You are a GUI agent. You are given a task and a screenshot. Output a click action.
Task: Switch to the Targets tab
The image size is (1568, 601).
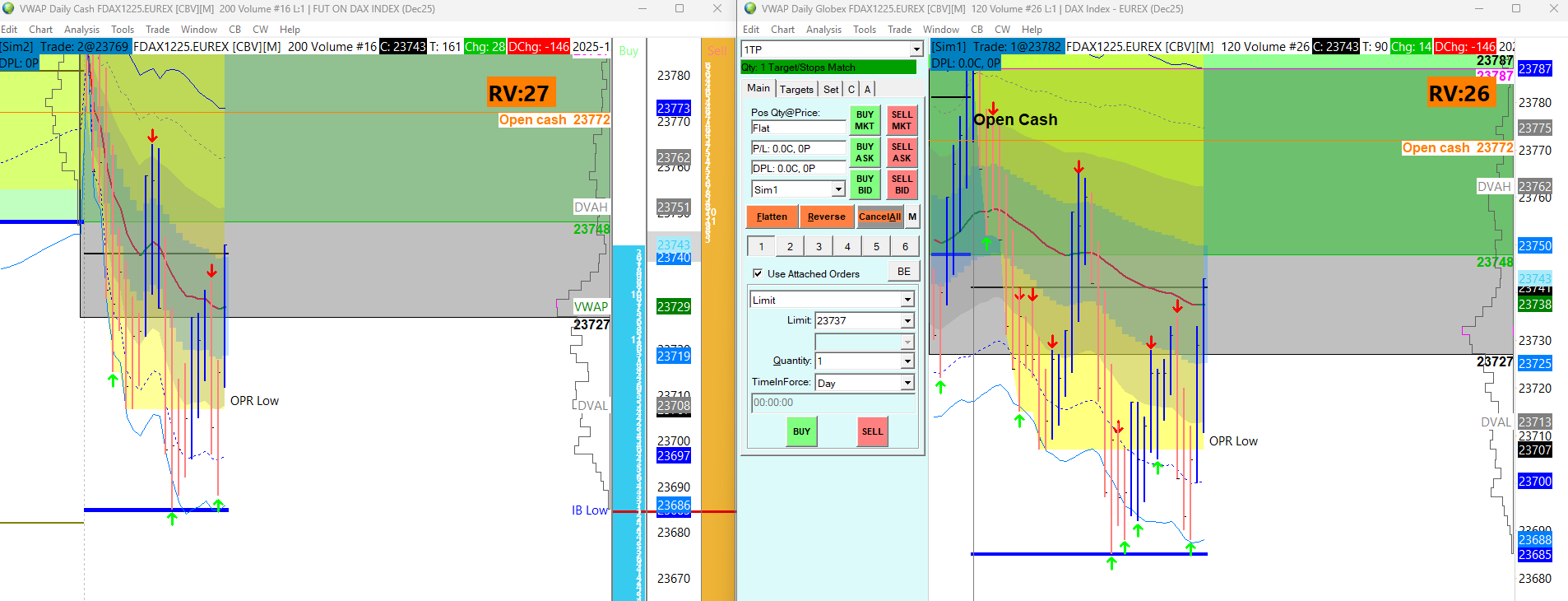pos(796,89)
